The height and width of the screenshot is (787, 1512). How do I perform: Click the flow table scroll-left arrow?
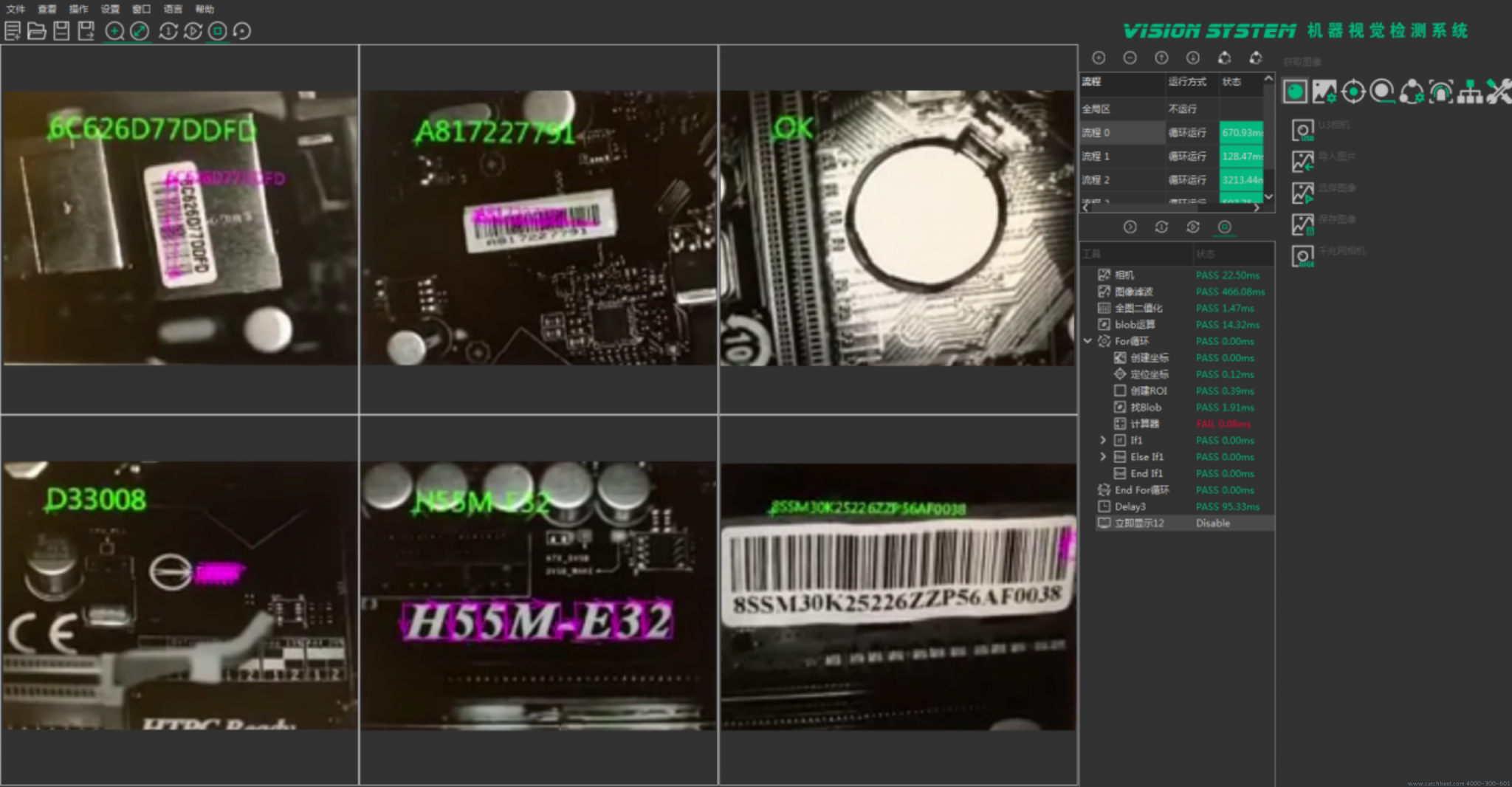(1085, 208)
